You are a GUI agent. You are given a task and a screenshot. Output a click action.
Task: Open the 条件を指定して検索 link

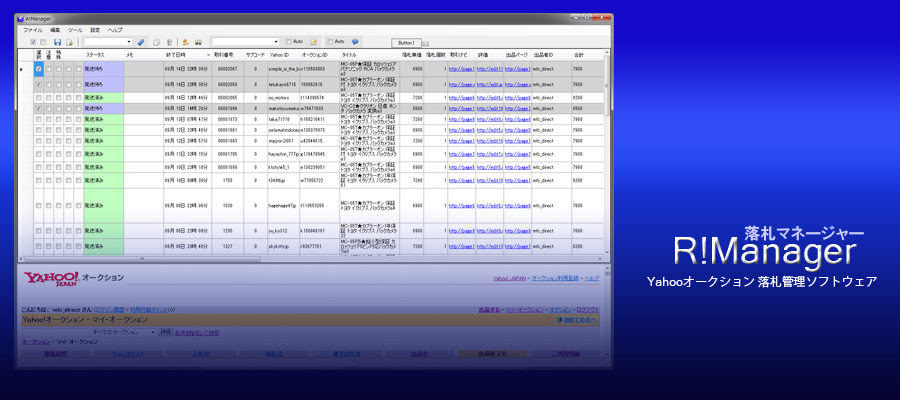[196, 333]
